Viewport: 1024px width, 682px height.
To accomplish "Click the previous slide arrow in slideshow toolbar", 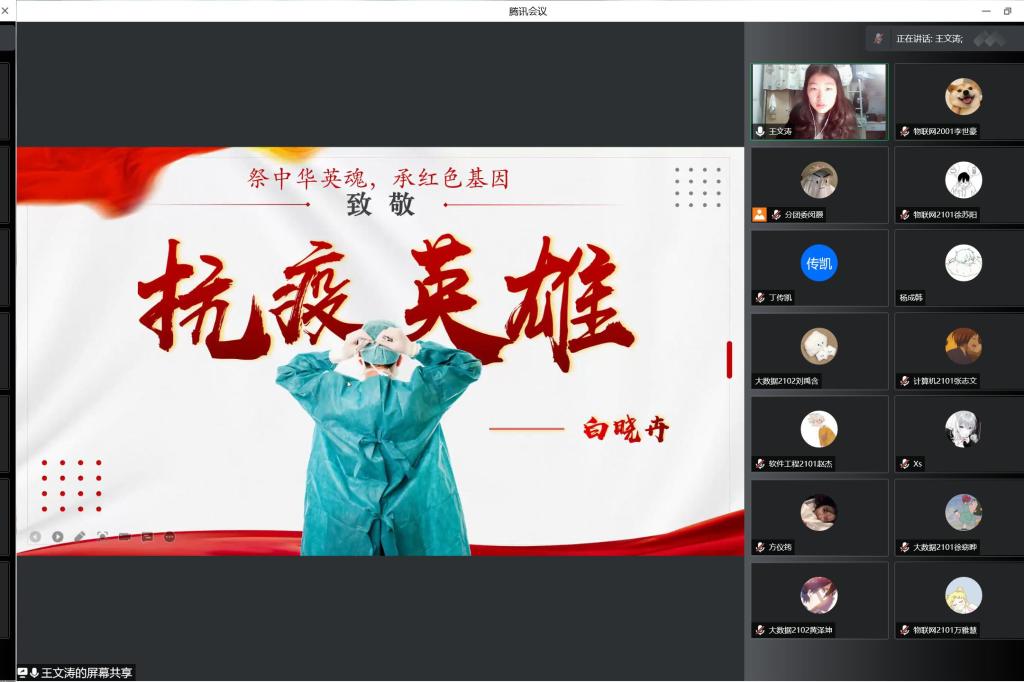I will pos(35,537).
